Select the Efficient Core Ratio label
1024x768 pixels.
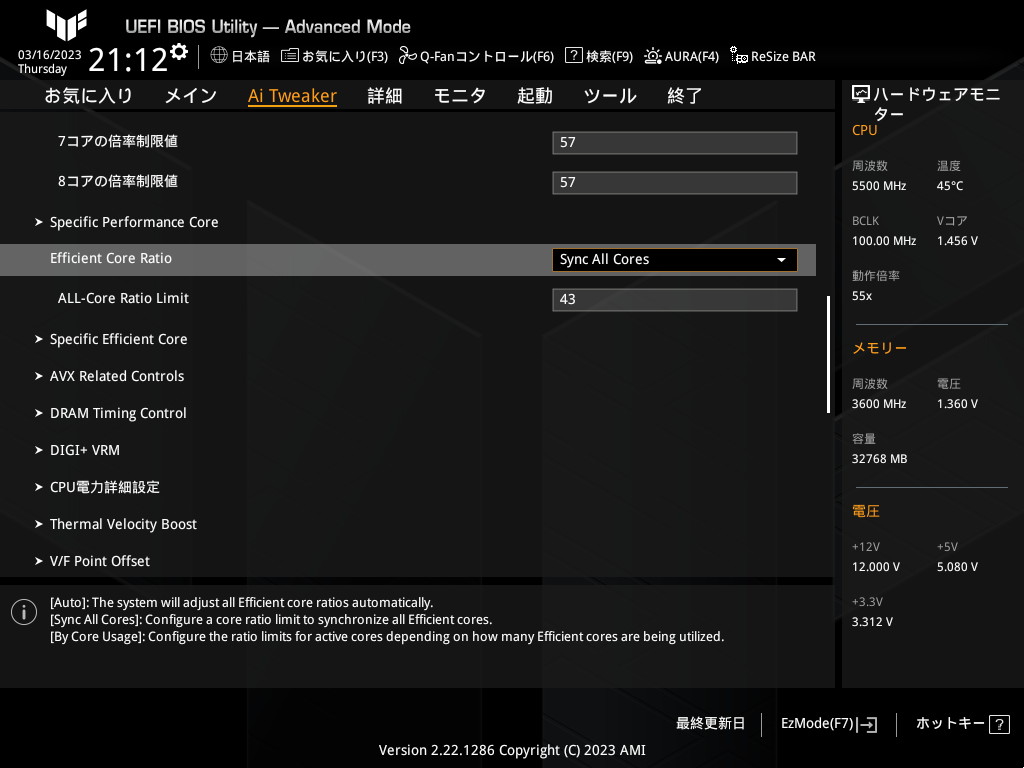pos(111,259)
